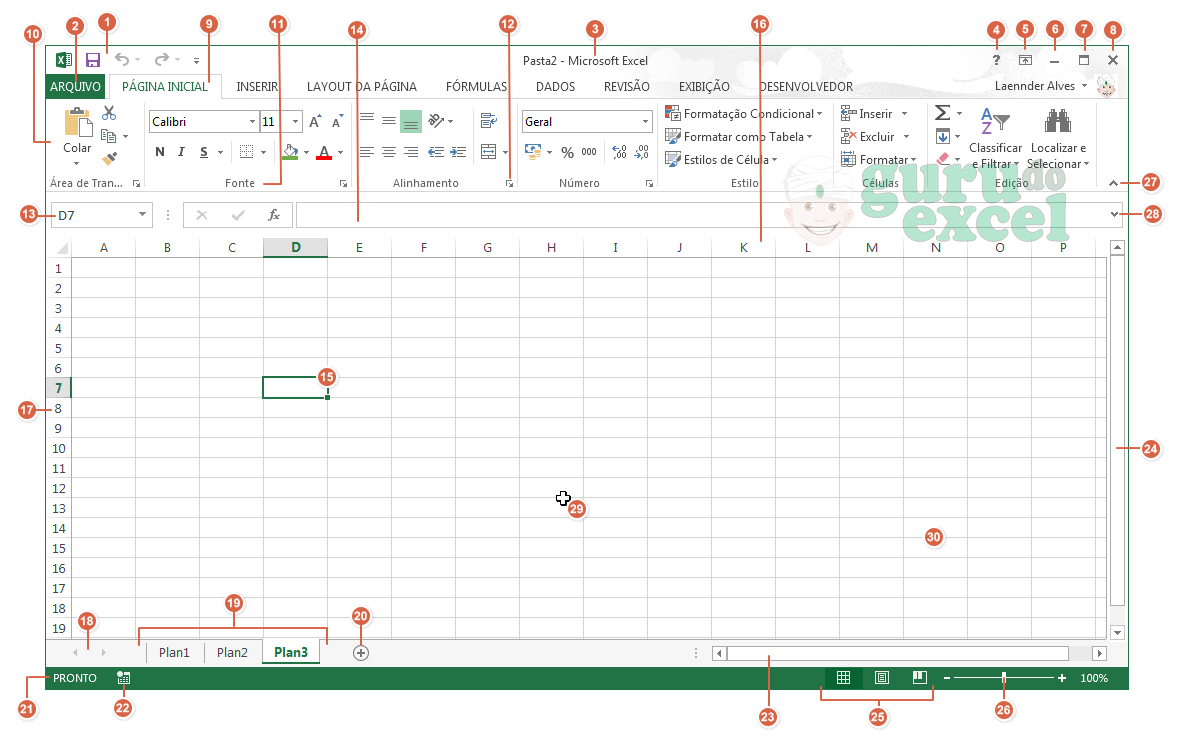Open the ARQUIVO tab

click(x=75, y=86)
